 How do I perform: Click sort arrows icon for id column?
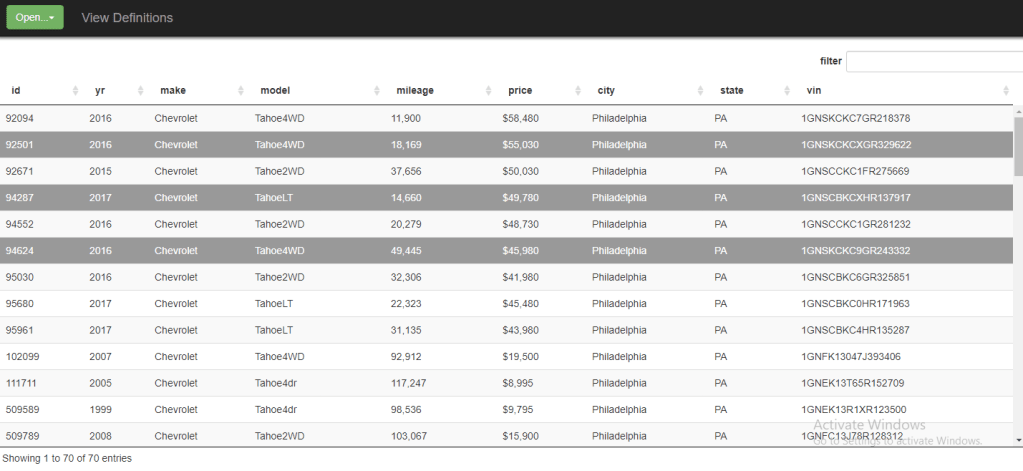coord(76,91)
